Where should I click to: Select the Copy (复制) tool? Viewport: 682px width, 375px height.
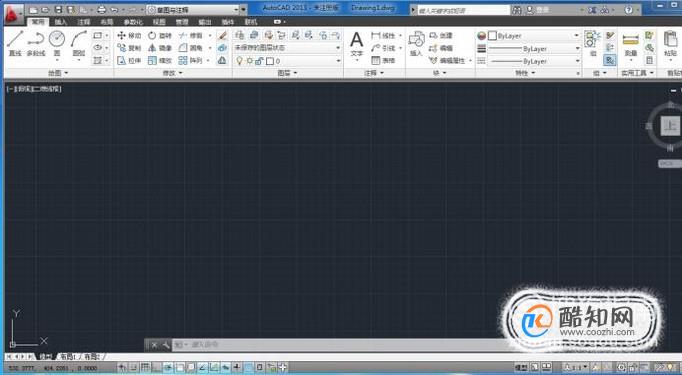tap(129, 48)
